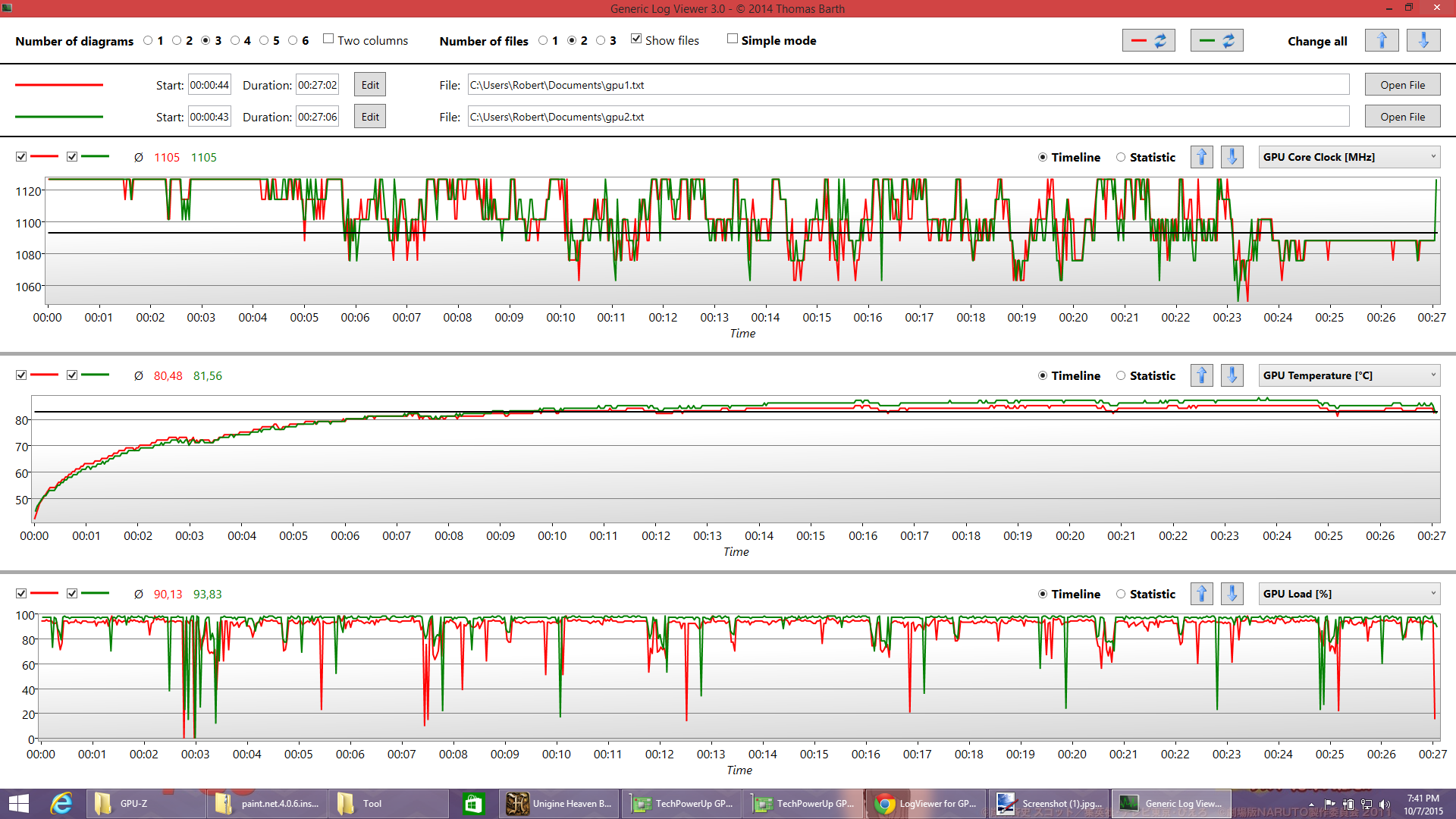
Task: Set number of diagrams to 1
Action: point(148,41)
